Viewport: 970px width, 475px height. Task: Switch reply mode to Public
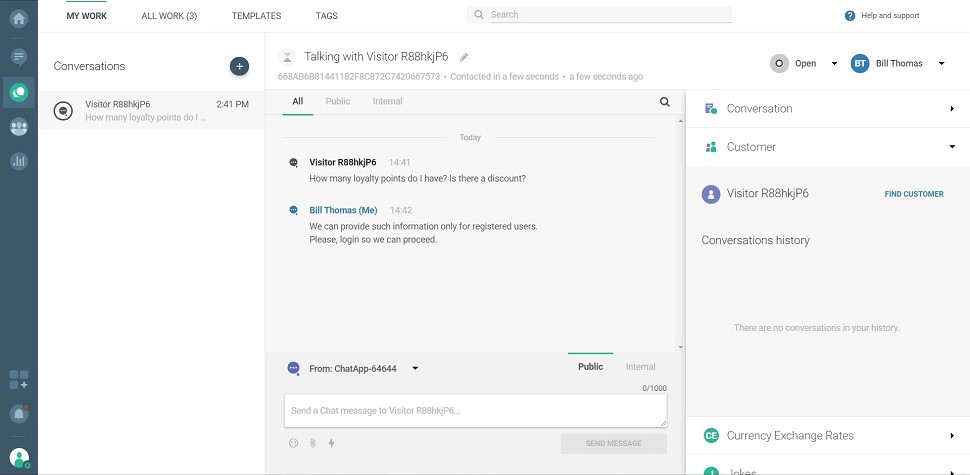point(590,367)
